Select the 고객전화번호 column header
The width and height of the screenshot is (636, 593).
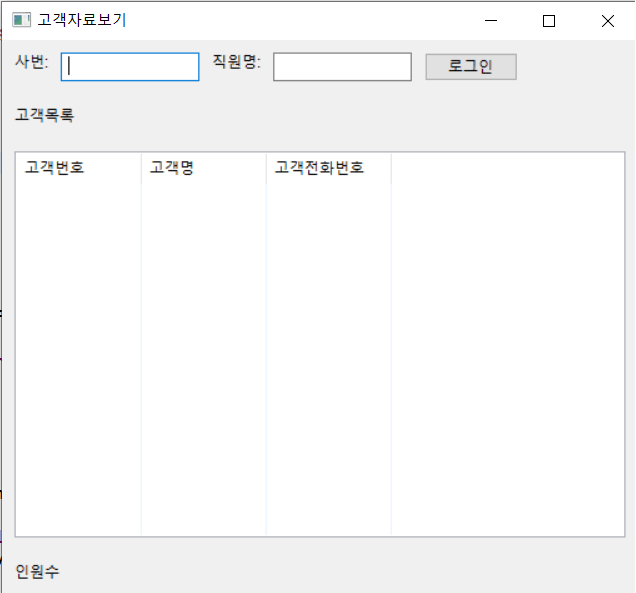tap(329, 168)
